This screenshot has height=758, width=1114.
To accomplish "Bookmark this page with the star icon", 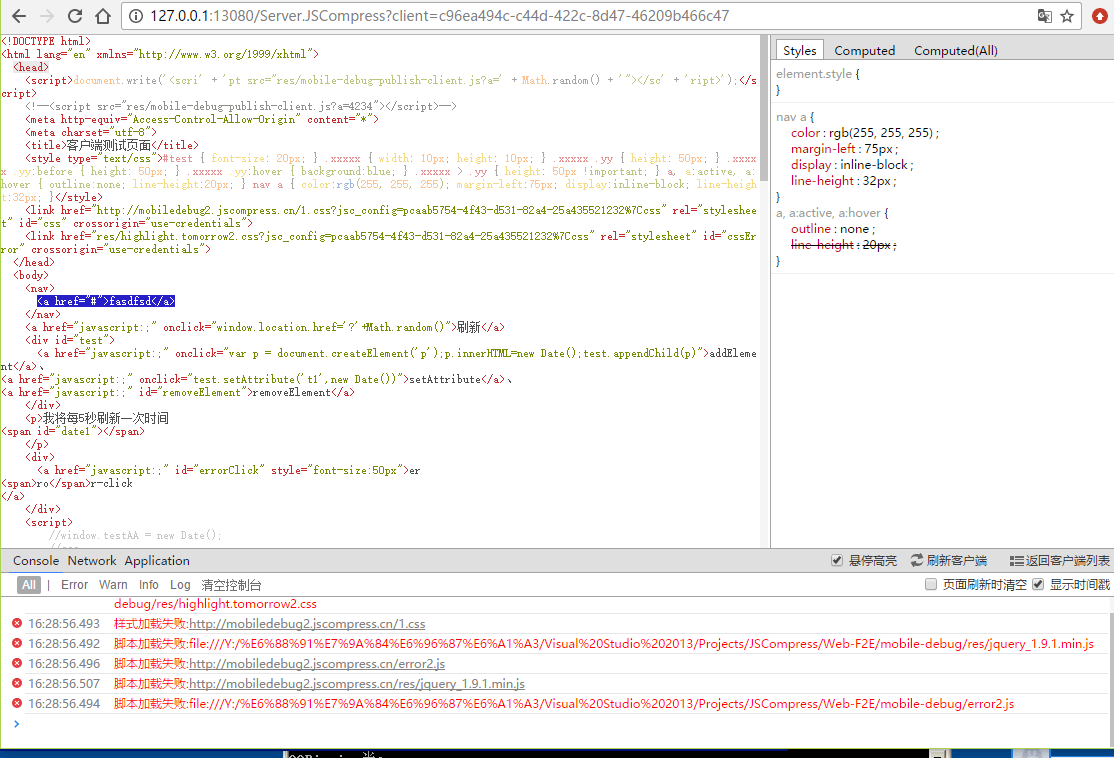I will [x=1067, y=16].
